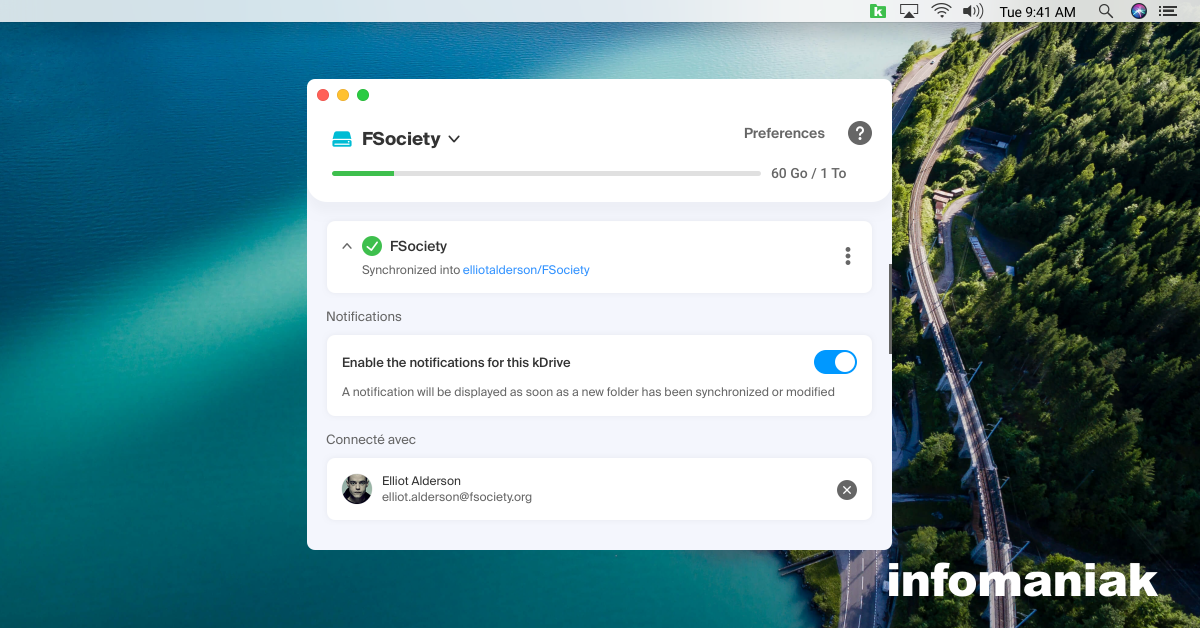Collapse the FSociety sync folder row
This screenshot has height=628, width=1200.
(x=347, y=246)
